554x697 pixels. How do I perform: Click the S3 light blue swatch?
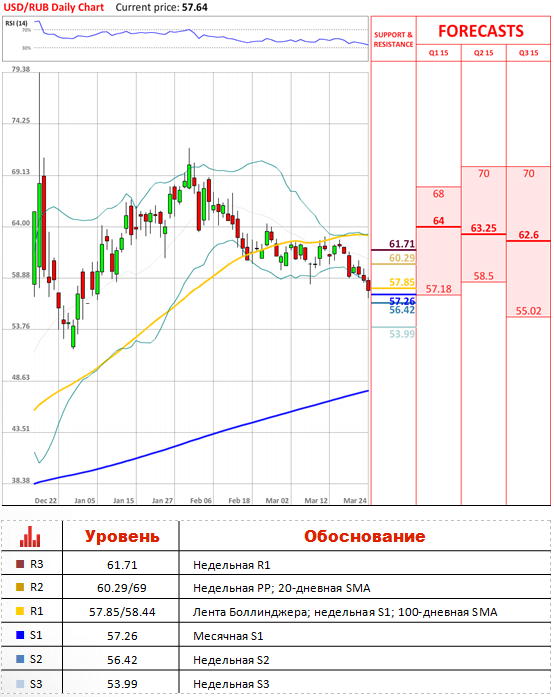click(x=20, y=684)
